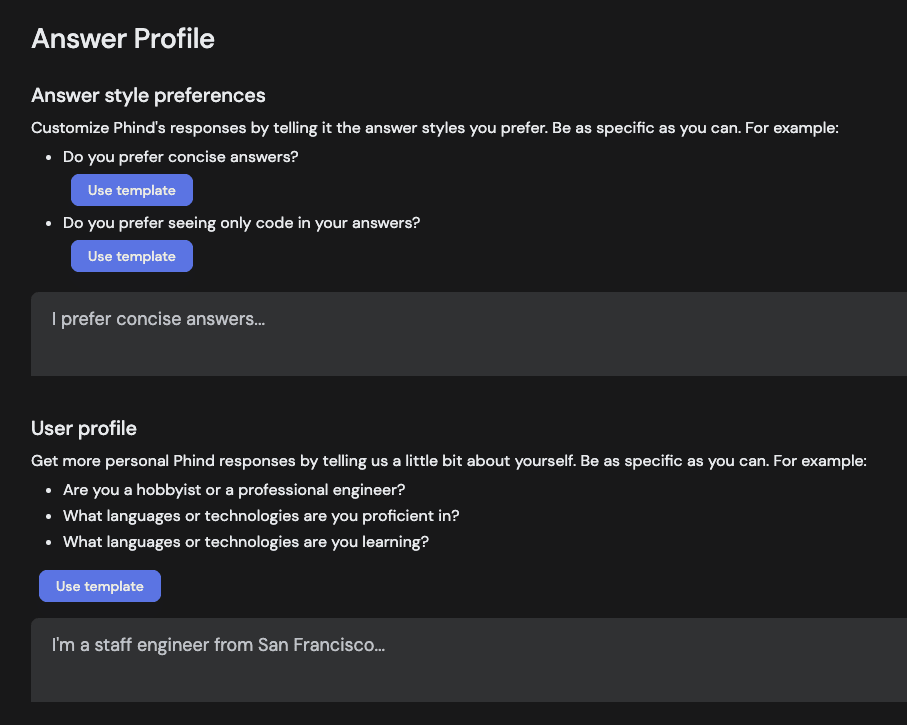Click the bullet before the first question

click(49, 157)
